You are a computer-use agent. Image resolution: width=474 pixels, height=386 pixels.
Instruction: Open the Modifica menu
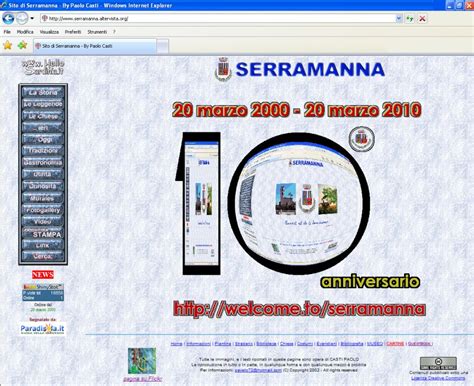pos(25,32)
